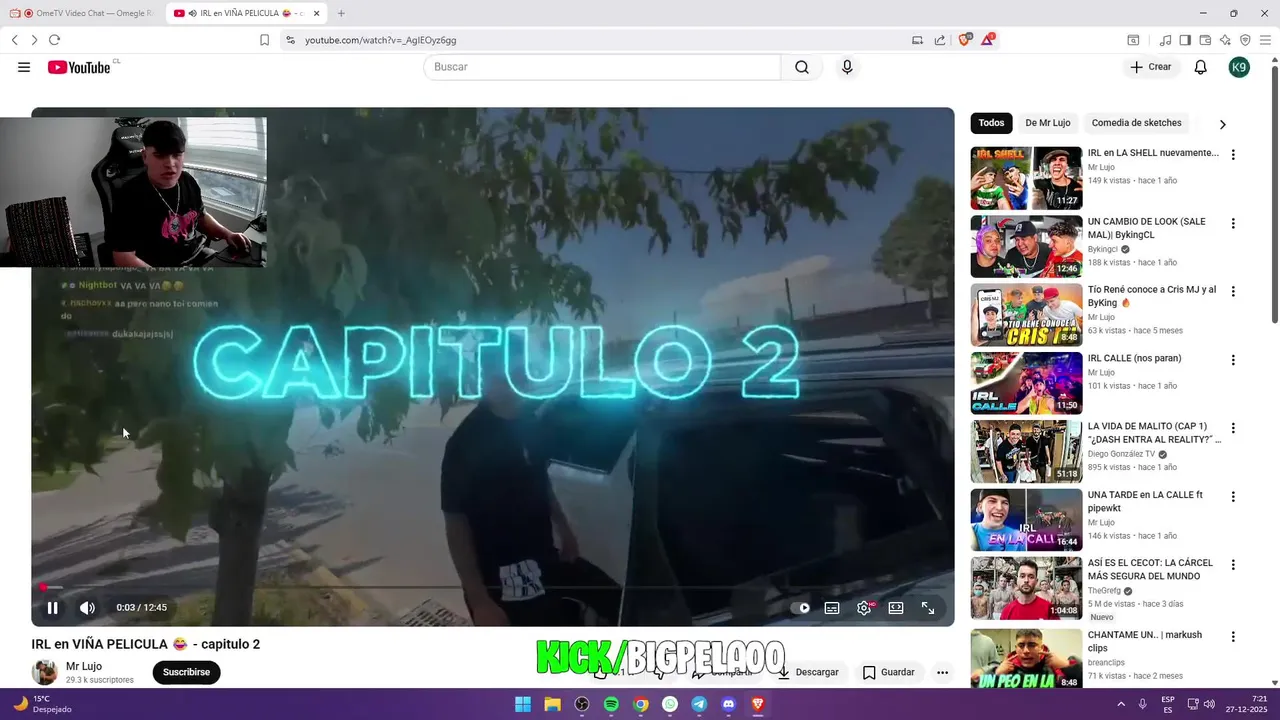Close the IRL en VIÑA PELICULA tab
1280x720 pixels.
(317, 13)
